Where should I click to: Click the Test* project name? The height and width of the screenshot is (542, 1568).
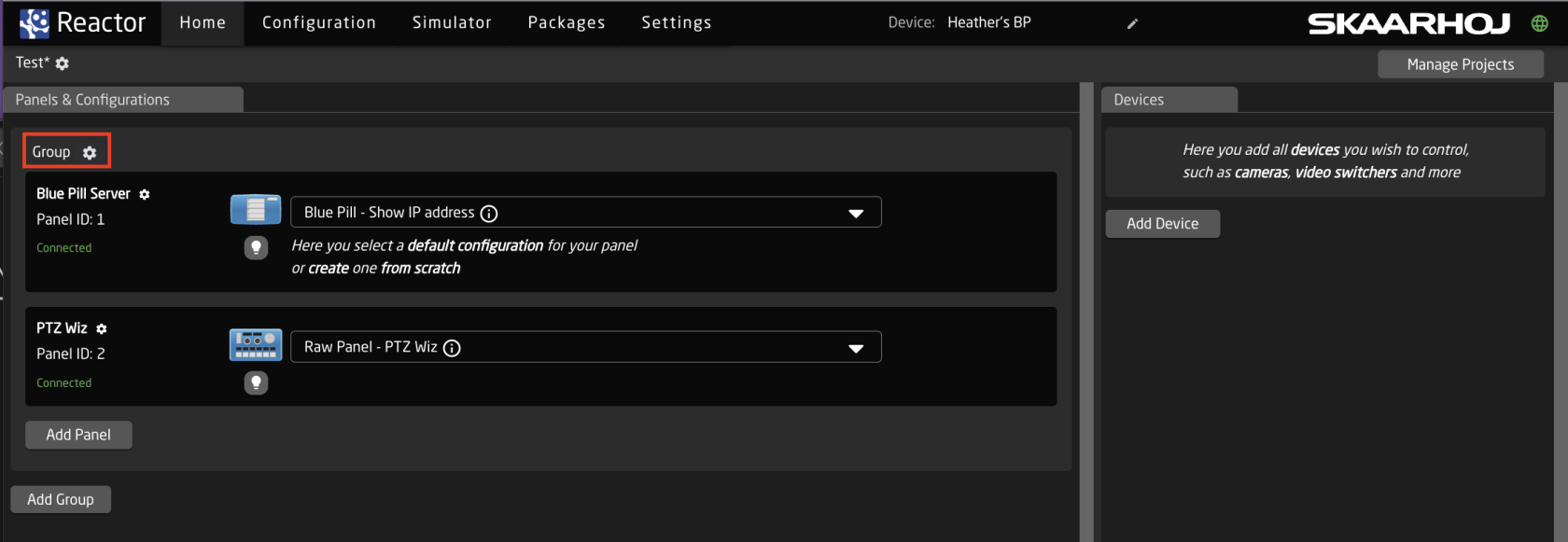[x=33, y=63]
